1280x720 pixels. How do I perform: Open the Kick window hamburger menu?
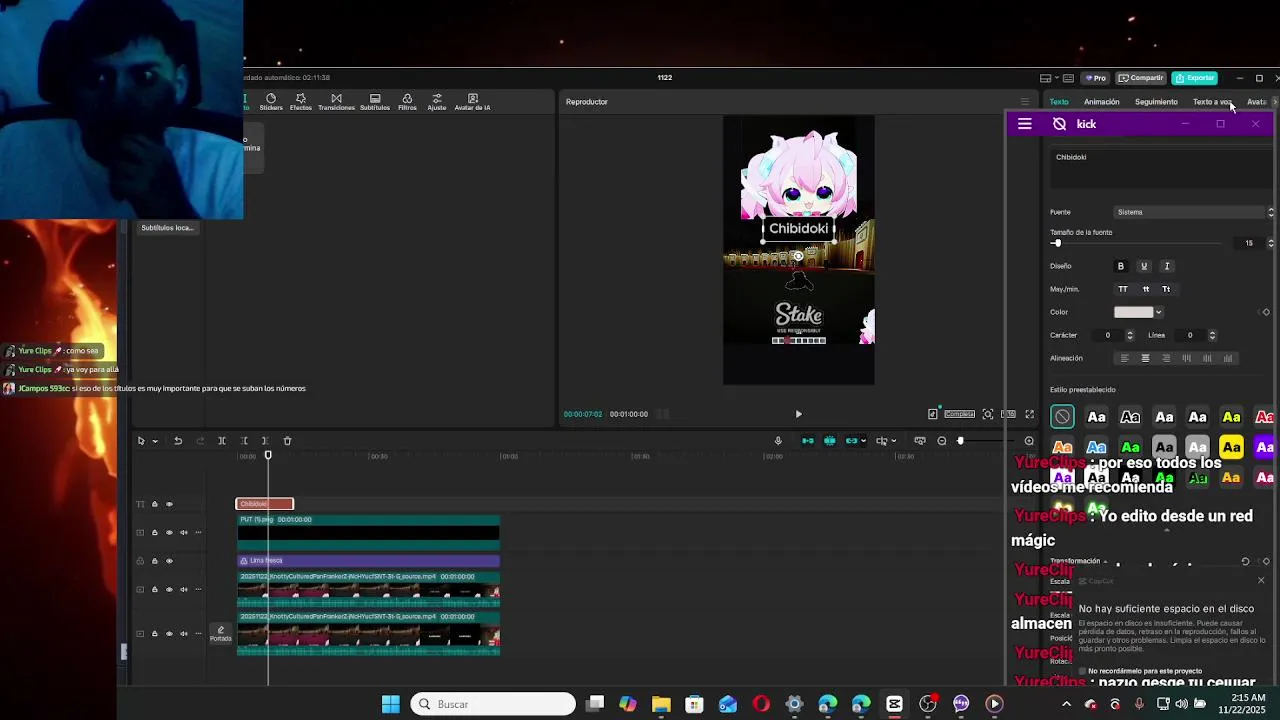[1024, 124]
